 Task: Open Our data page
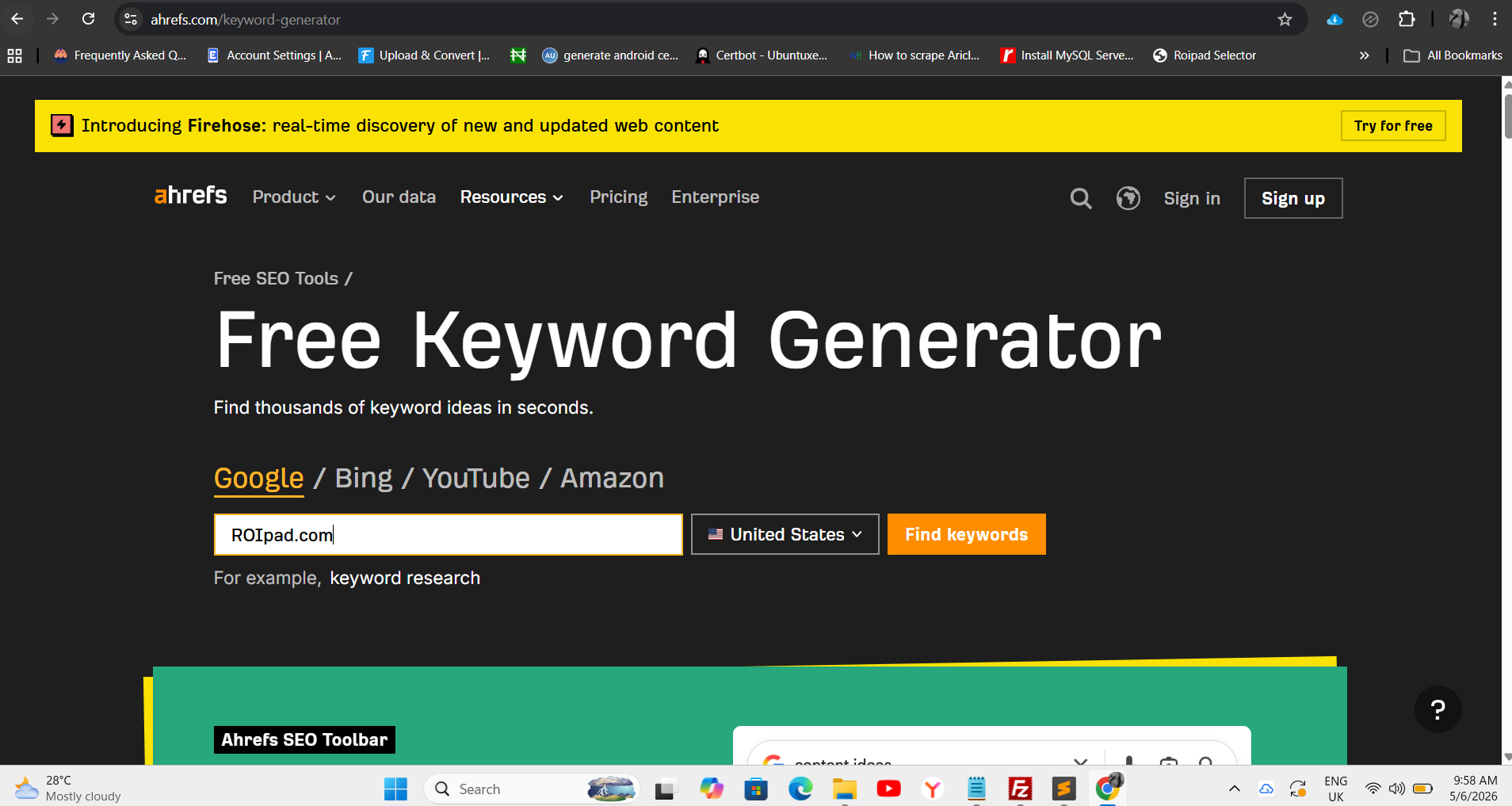coord(399,197)
